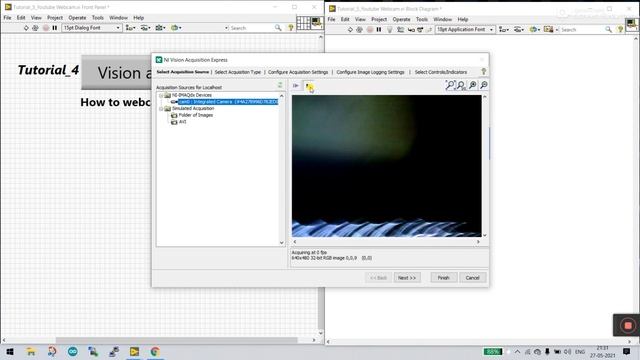Click the camera preview image
The height and width of the screenshot is (360, 640).
click(387, 166)
